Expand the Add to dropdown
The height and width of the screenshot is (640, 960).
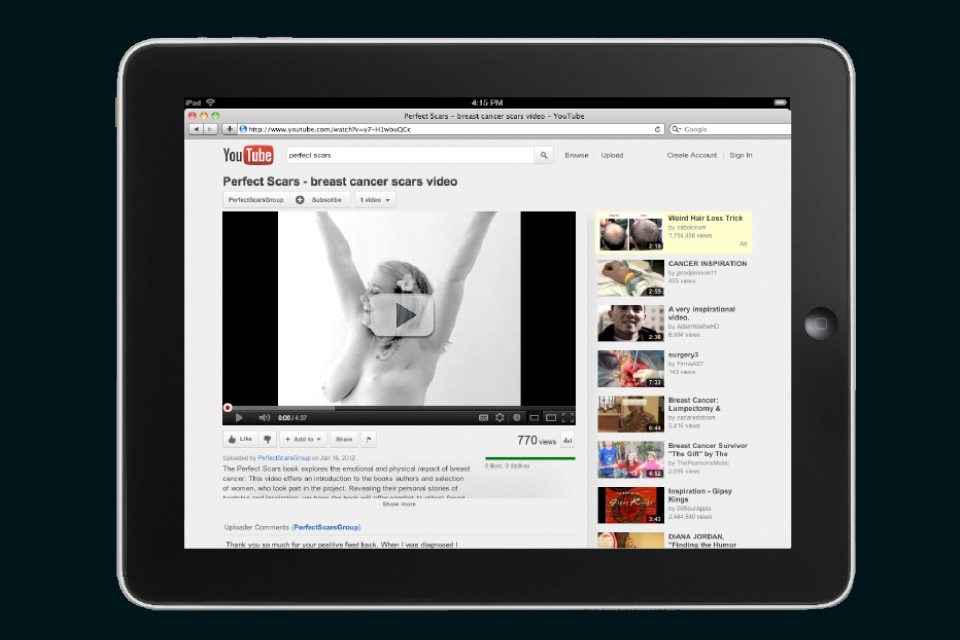point(303,439)
